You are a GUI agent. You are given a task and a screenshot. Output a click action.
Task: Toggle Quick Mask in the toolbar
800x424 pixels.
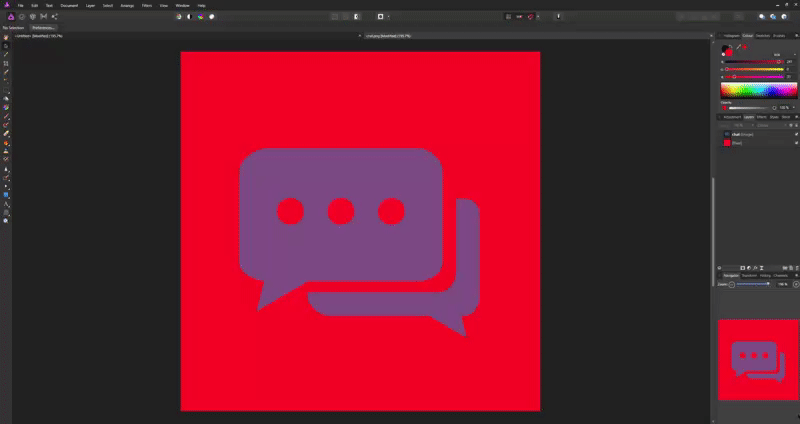[380, 17]
